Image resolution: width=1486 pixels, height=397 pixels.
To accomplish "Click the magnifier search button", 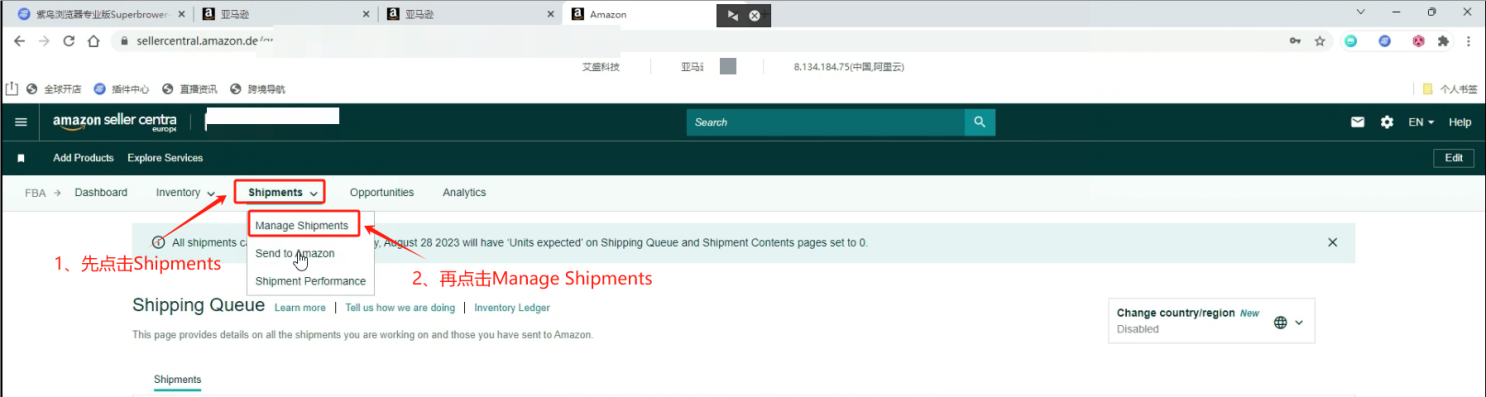I will (x=980, y=122).
